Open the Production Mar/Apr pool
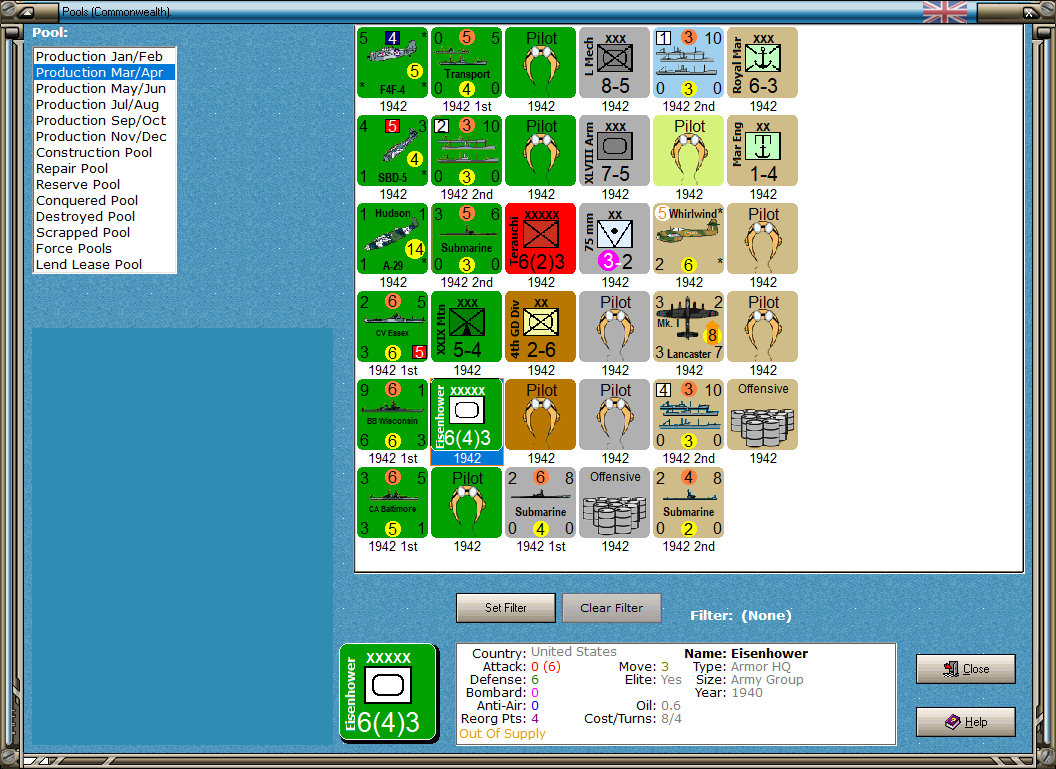This screenshot has width=1056, height=769. [x=104, y=72]
